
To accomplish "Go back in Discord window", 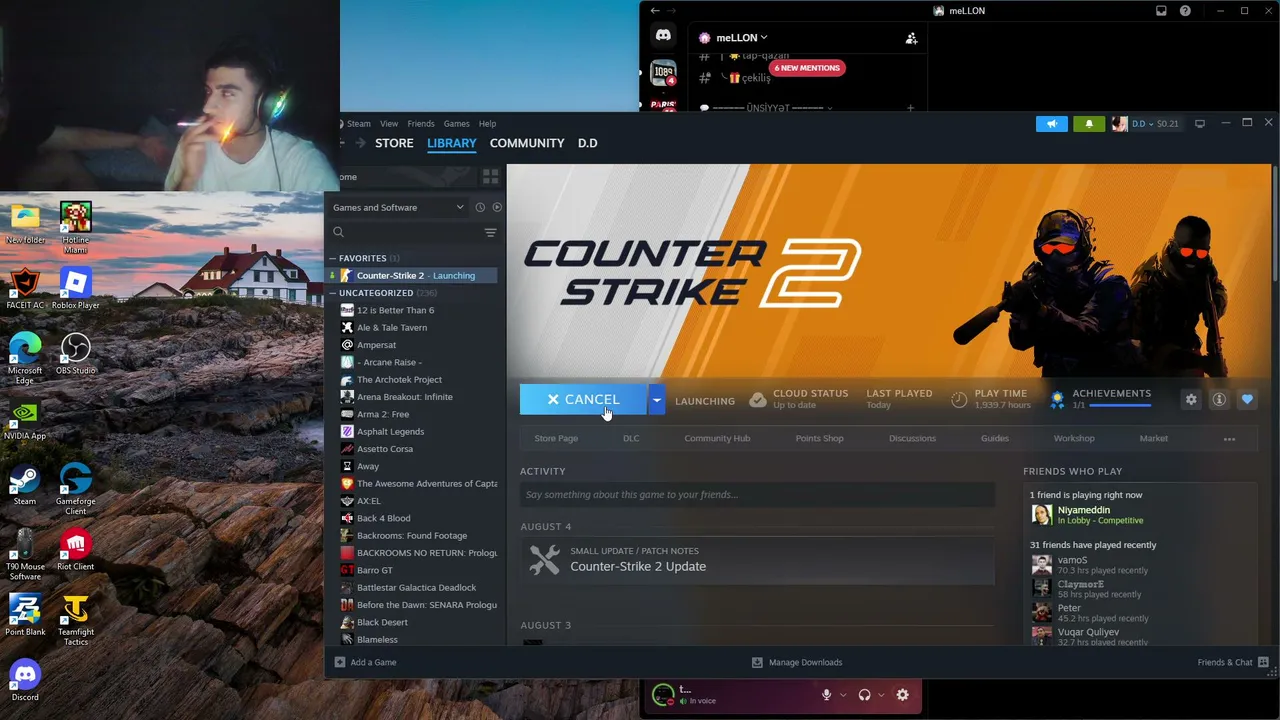I will pyautogui.click(x=655, y=11).
